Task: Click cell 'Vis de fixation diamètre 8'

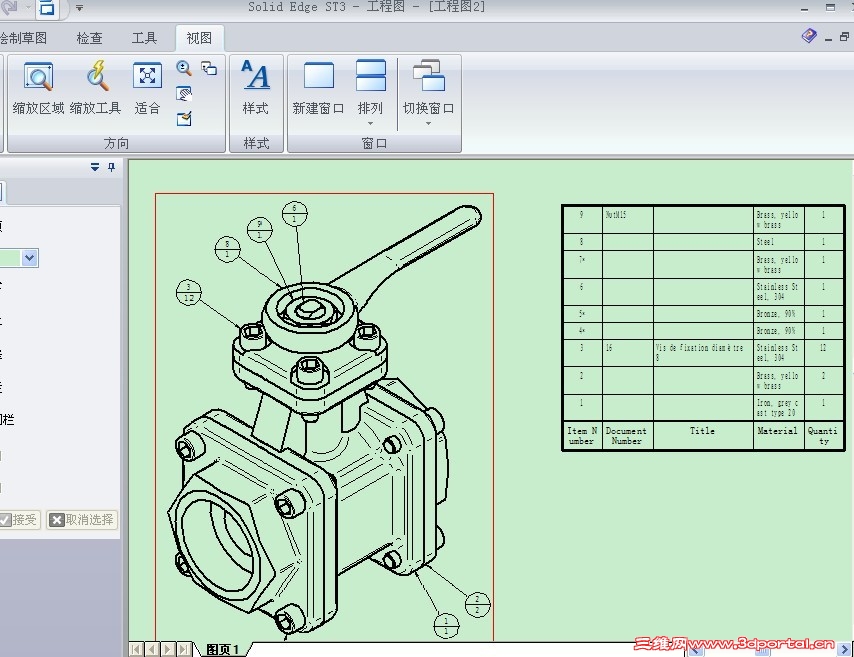Action: (703, 352)
